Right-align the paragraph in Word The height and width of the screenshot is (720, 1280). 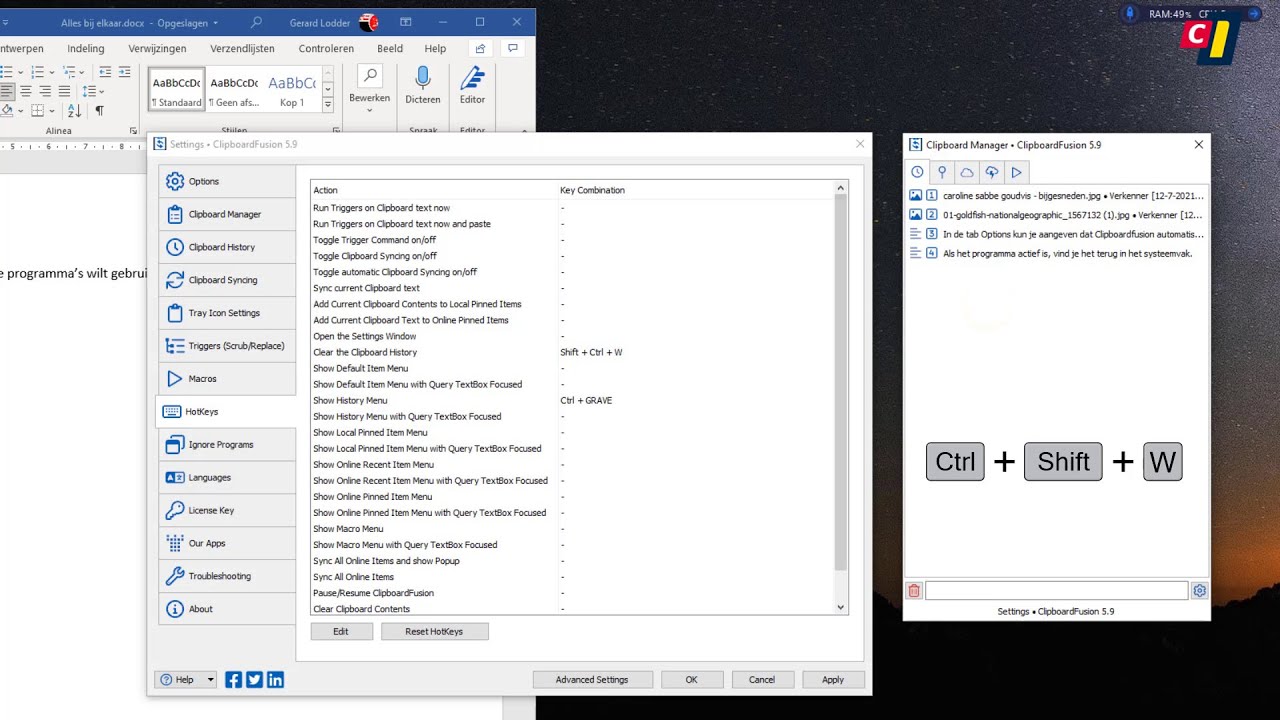(x=45, y=91)
